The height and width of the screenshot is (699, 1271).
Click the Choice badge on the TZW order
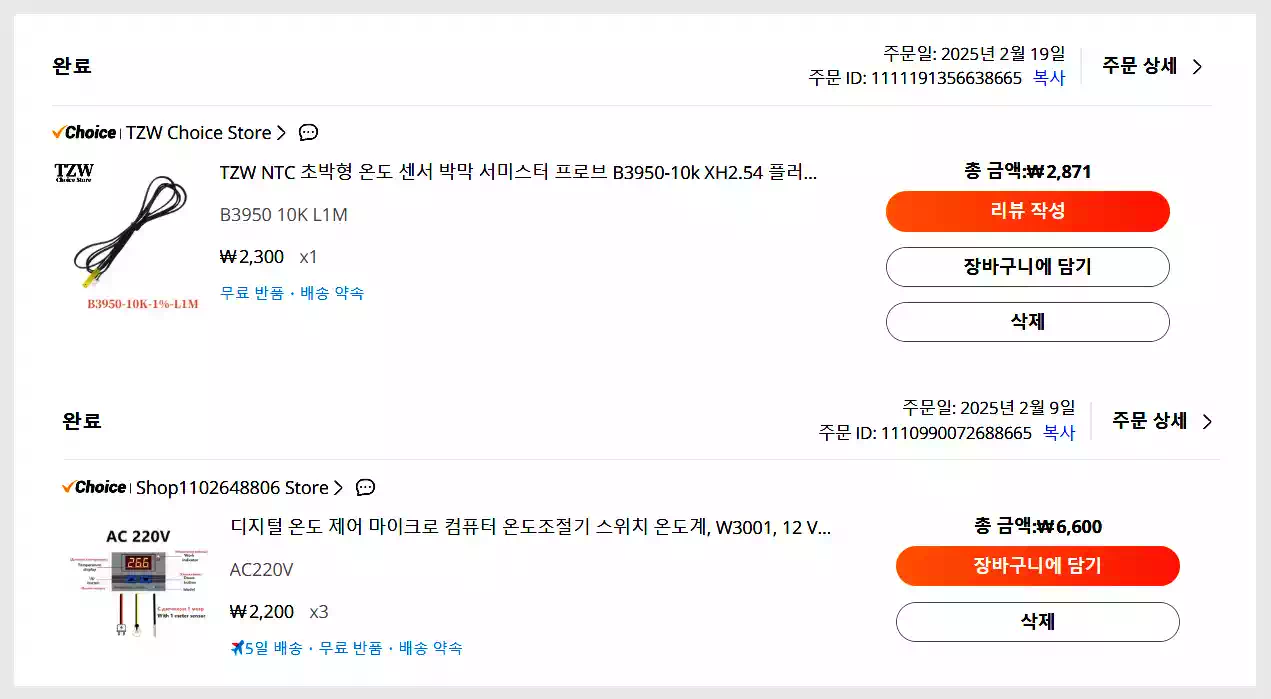coord(84,132)
